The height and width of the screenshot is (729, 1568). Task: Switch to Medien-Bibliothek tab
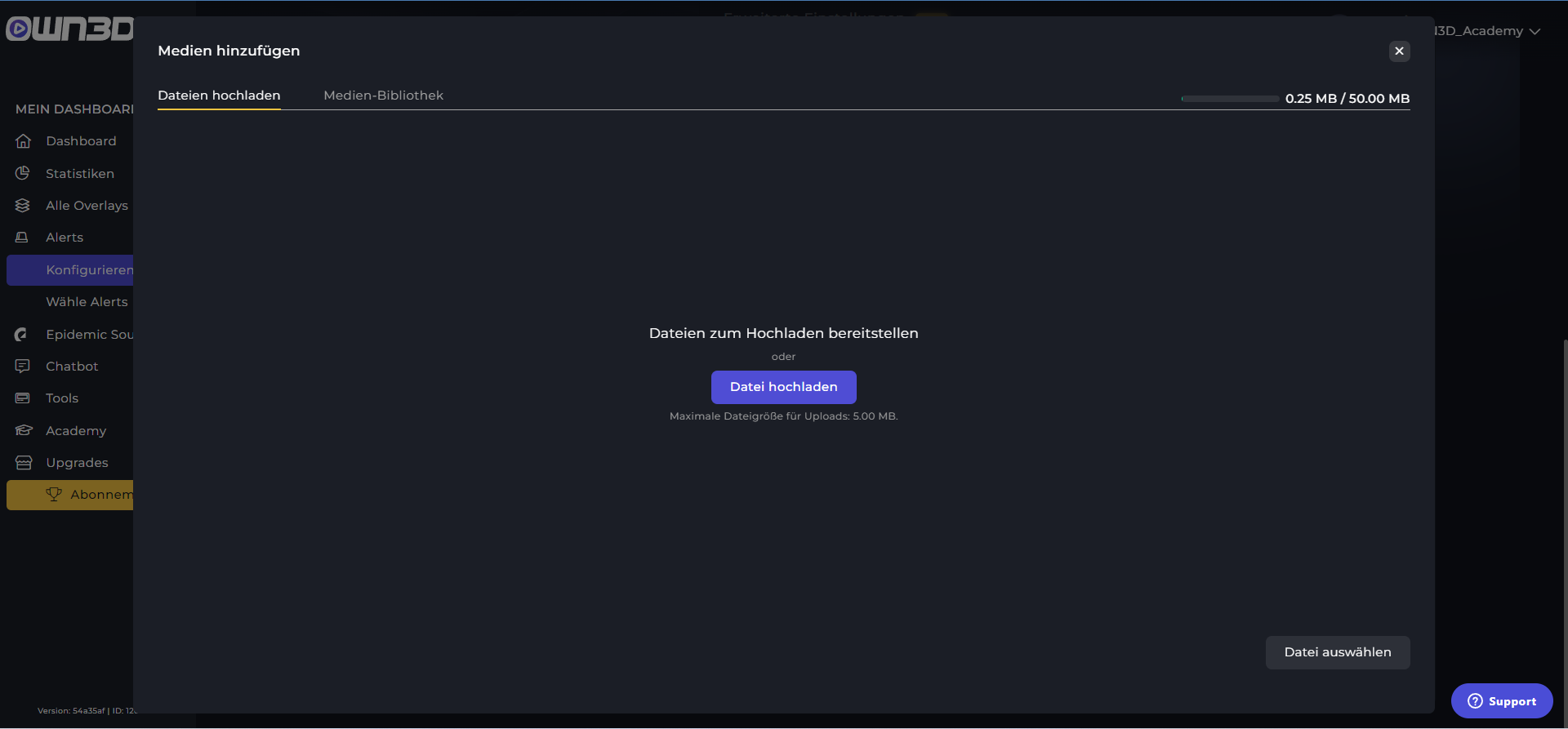tap(383, 96)
